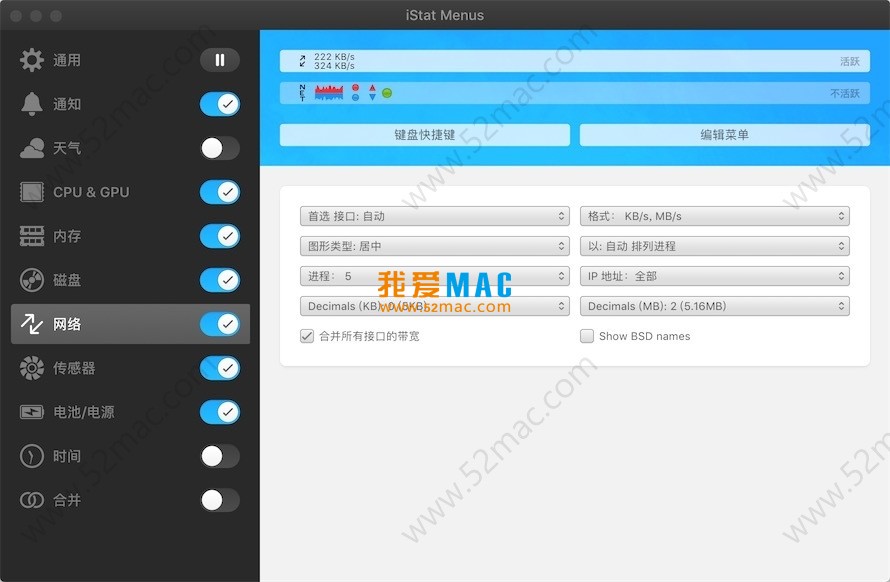Click the Sensors (传感器) fan icon

32,368
